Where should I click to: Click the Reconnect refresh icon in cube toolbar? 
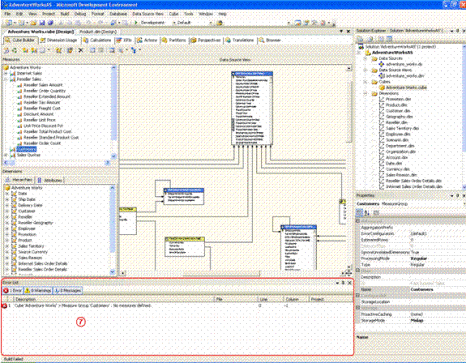[x=15, y=50]
